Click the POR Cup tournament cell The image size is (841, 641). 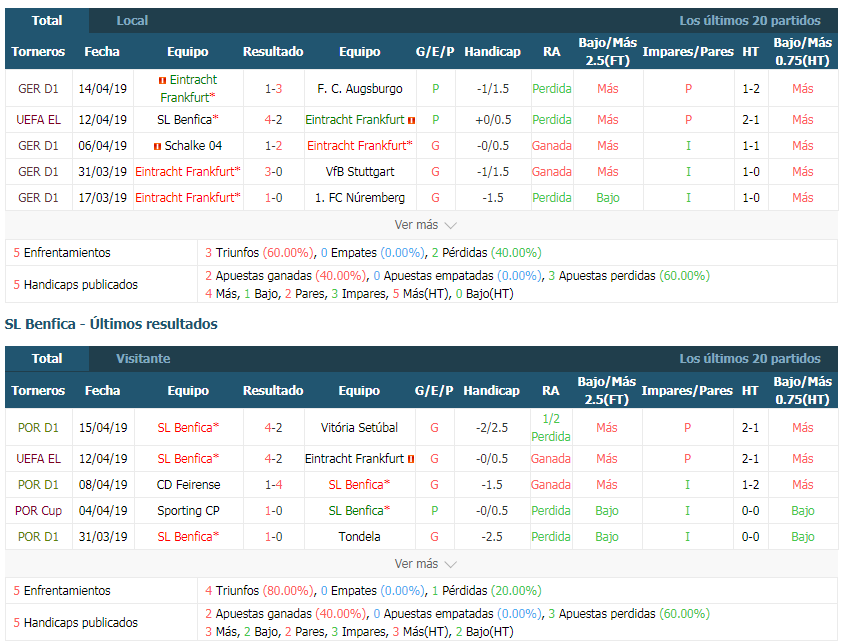point(38,511)
